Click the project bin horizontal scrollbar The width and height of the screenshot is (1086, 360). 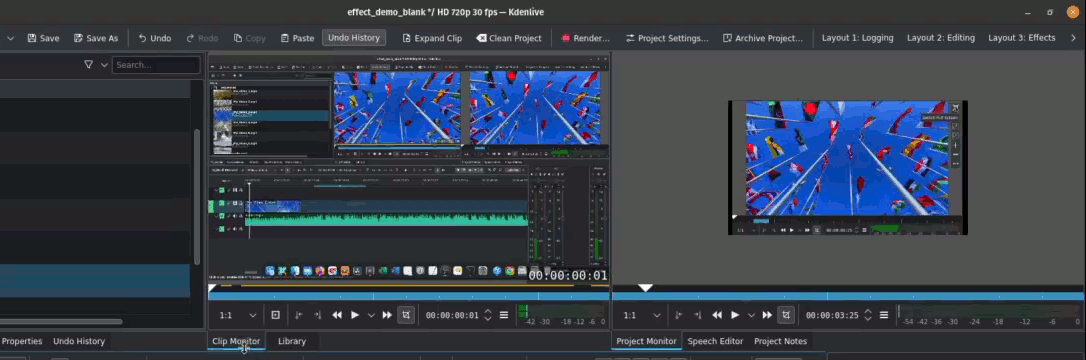click(x=61, y=321)
